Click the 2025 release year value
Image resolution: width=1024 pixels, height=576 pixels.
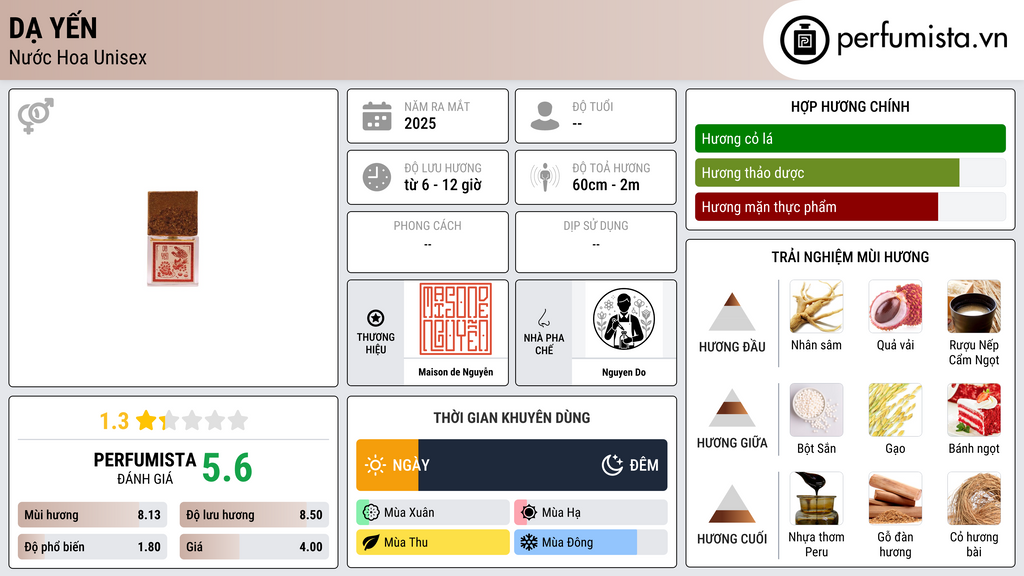pos(420,123)
